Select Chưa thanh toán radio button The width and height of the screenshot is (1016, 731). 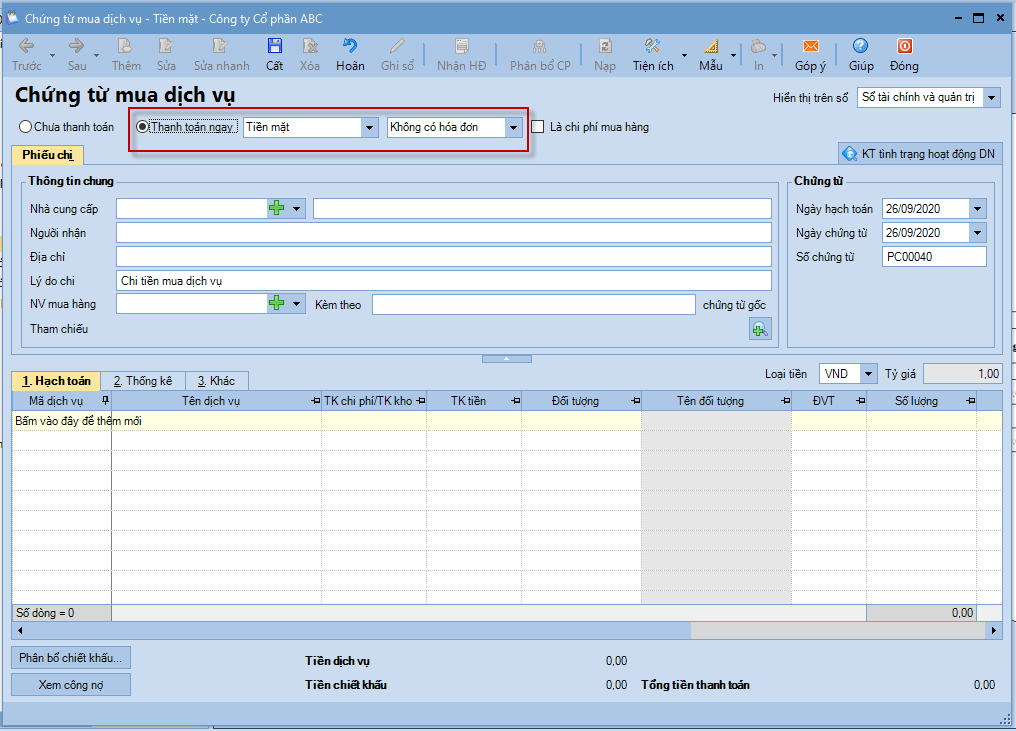pyautogui.click(x=25, y=127)
